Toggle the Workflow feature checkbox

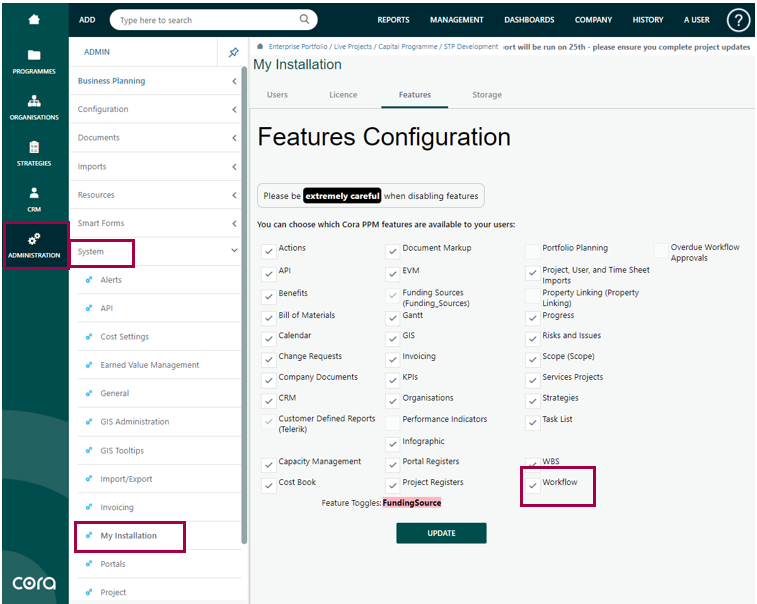point(533,485)
